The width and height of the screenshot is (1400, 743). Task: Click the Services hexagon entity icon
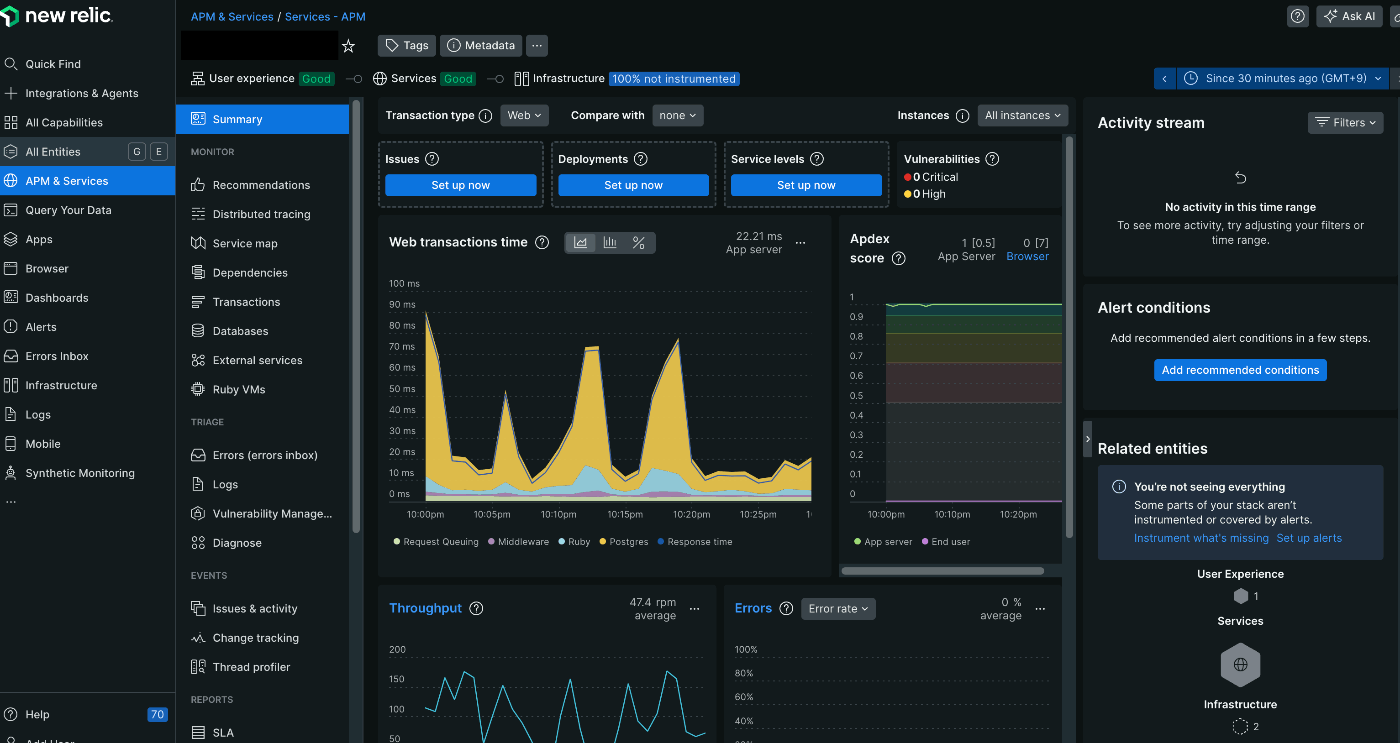tap(1240, 664)
